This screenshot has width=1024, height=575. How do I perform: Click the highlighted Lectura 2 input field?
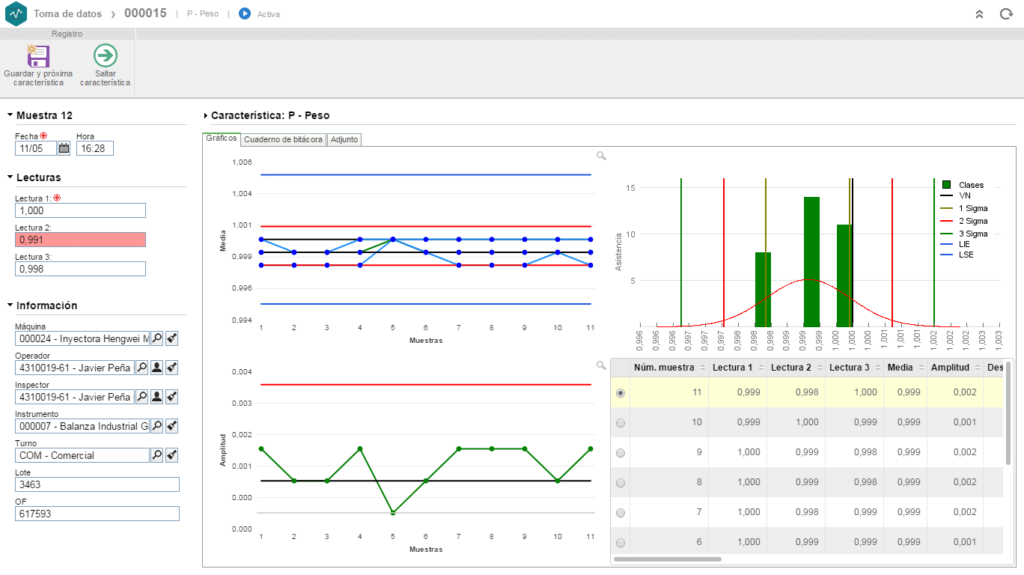click(80, 240)
